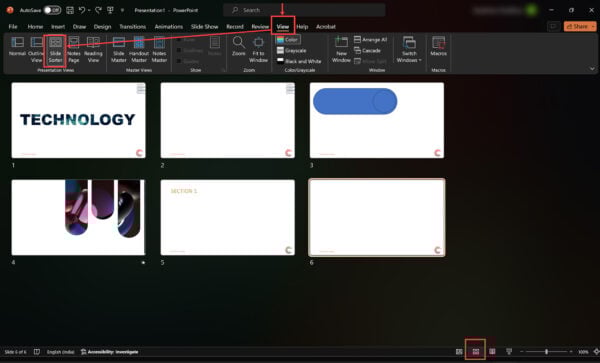Open the Help tab
This screenshot has height=363, width=600.
coord(302,27)
